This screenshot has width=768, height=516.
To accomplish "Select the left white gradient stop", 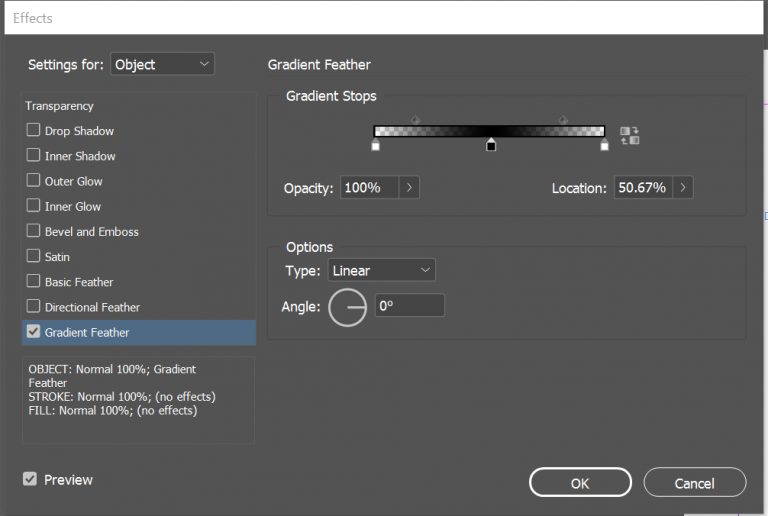I will [375, 146].
